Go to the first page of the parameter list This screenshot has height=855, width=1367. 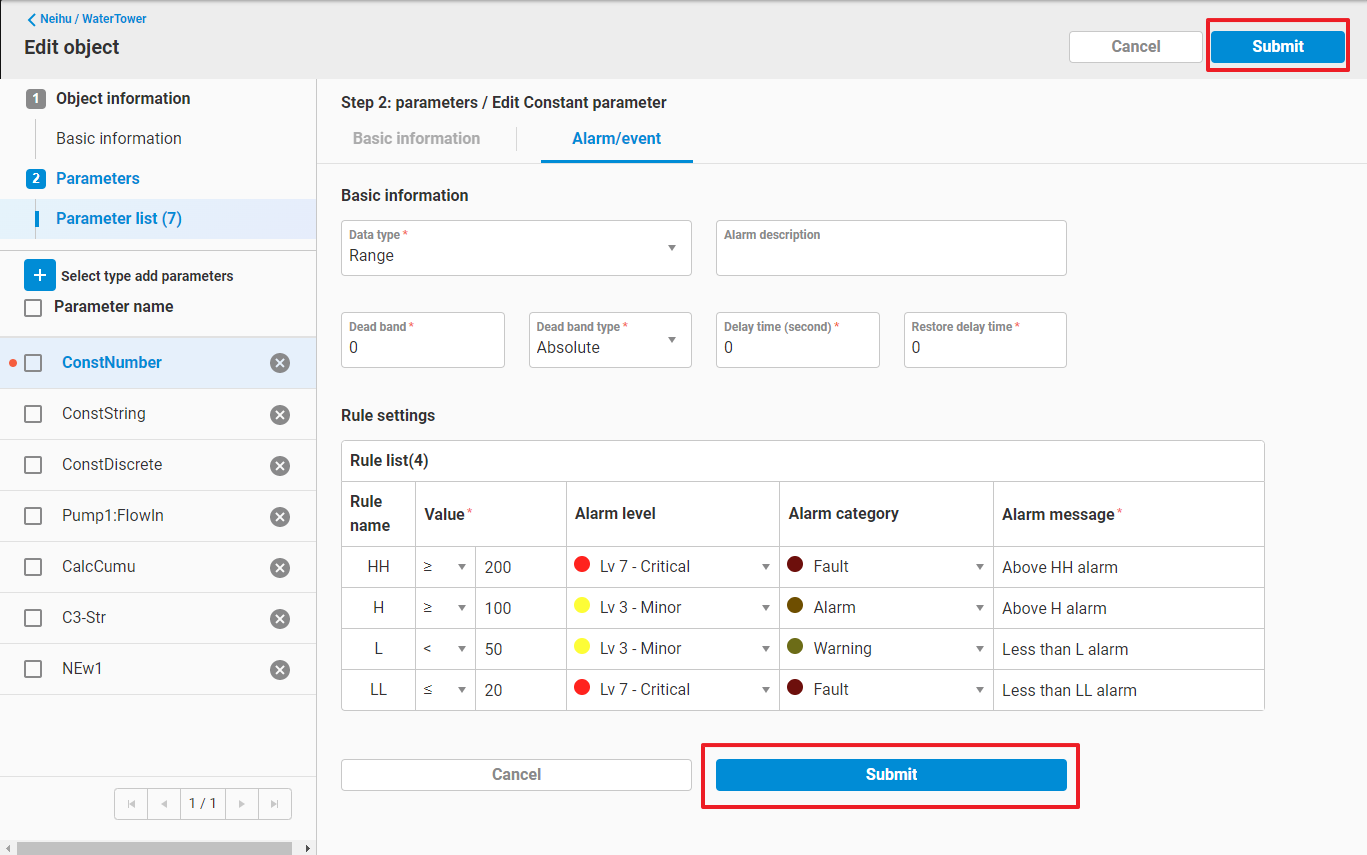[131, 804]
